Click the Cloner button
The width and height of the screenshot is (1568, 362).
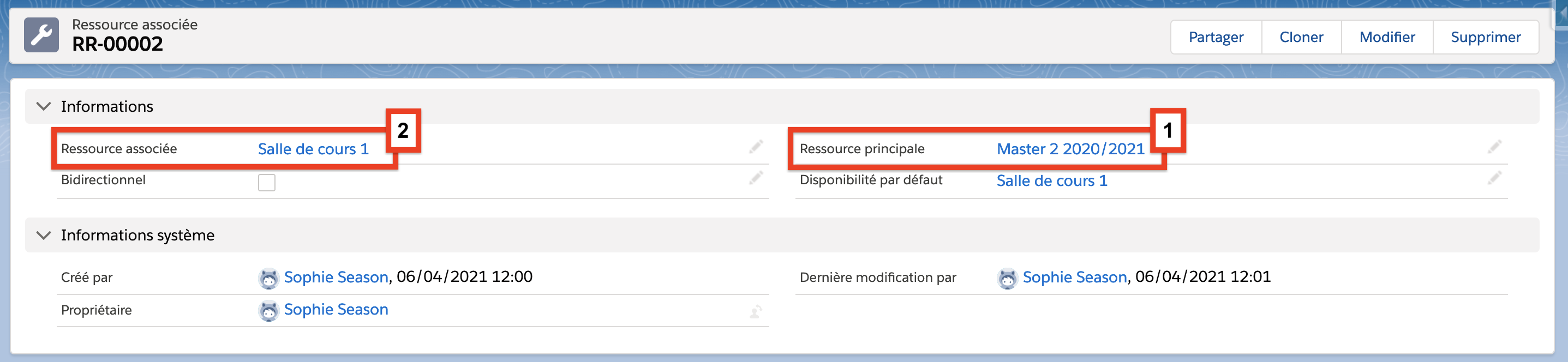1301,37
